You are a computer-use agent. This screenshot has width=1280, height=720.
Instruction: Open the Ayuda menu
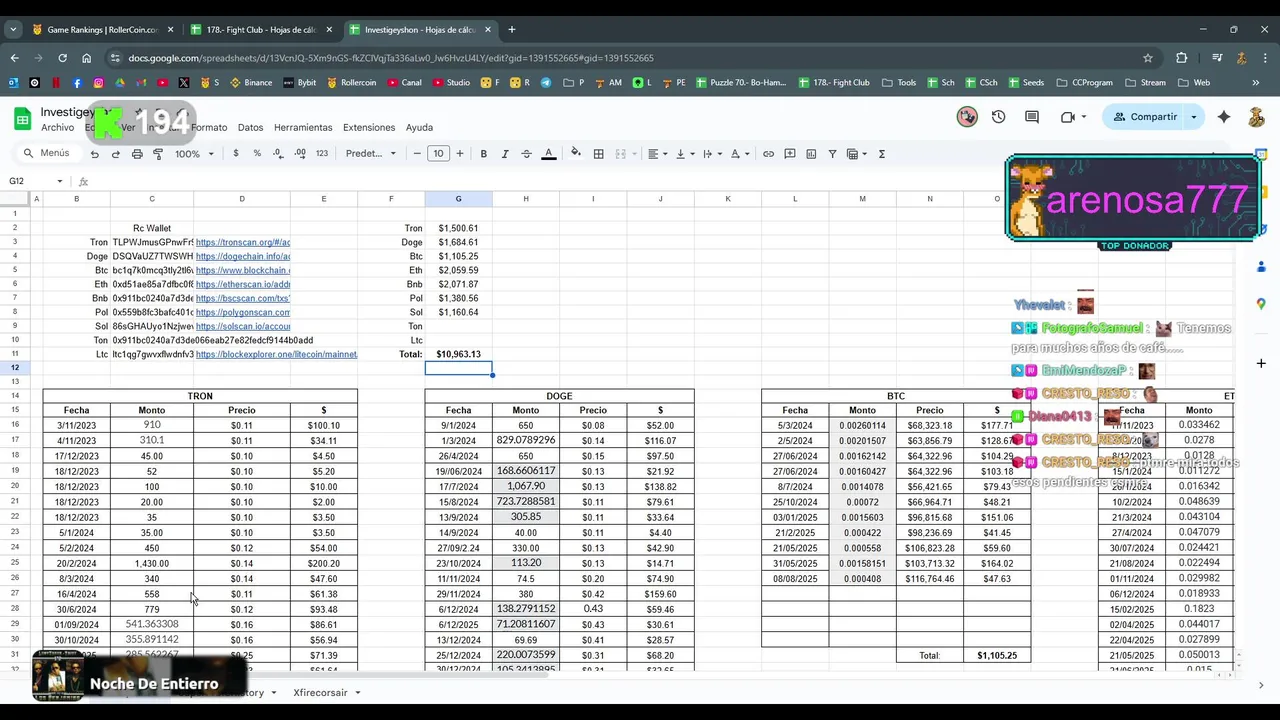(419, 128)
